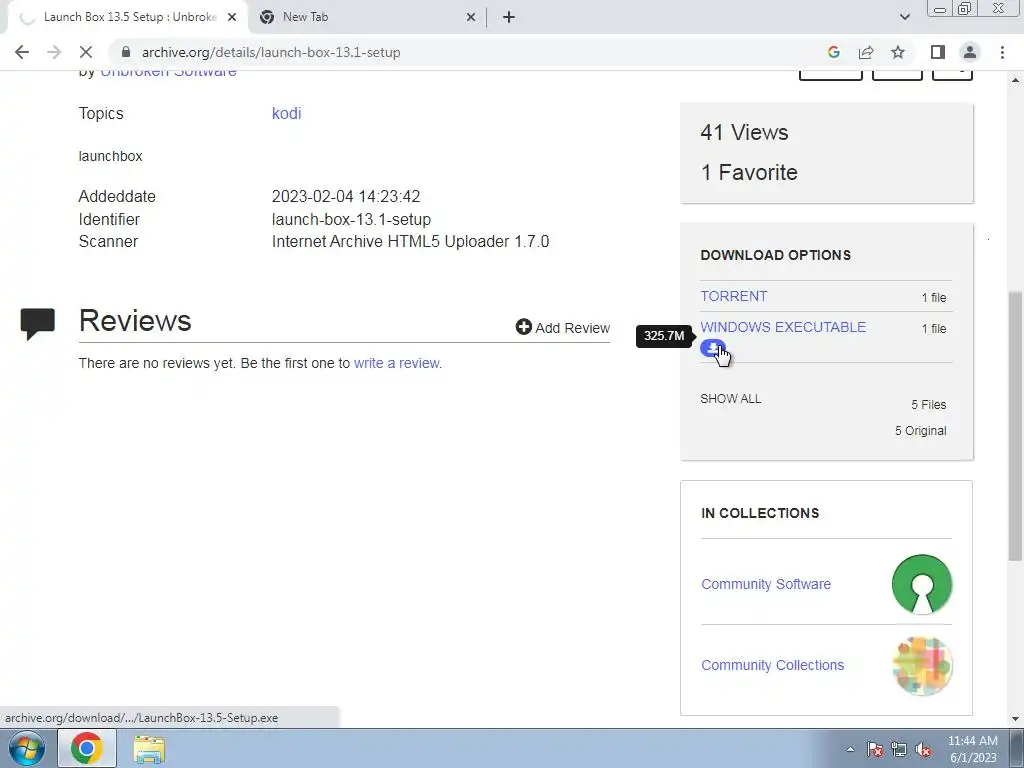1024x768 pixels.
Task: Click the tab search dropdown arrow
Action: [x=904, y=17]
